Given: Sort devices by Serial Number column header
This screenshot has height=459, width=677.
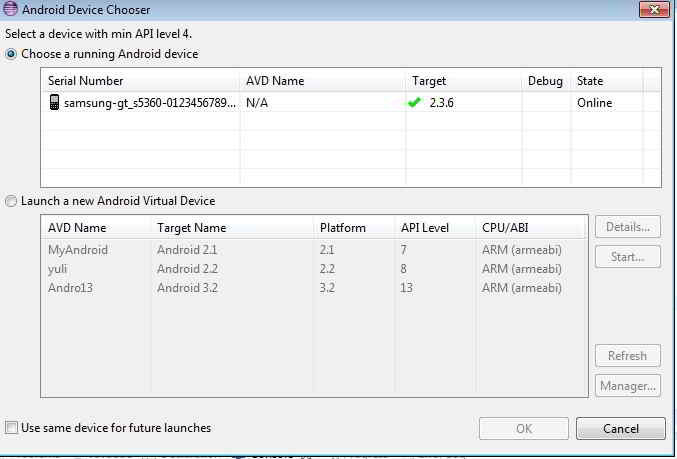Looking at the screenshot, I should pyautogui.click(x=140, y=81).
